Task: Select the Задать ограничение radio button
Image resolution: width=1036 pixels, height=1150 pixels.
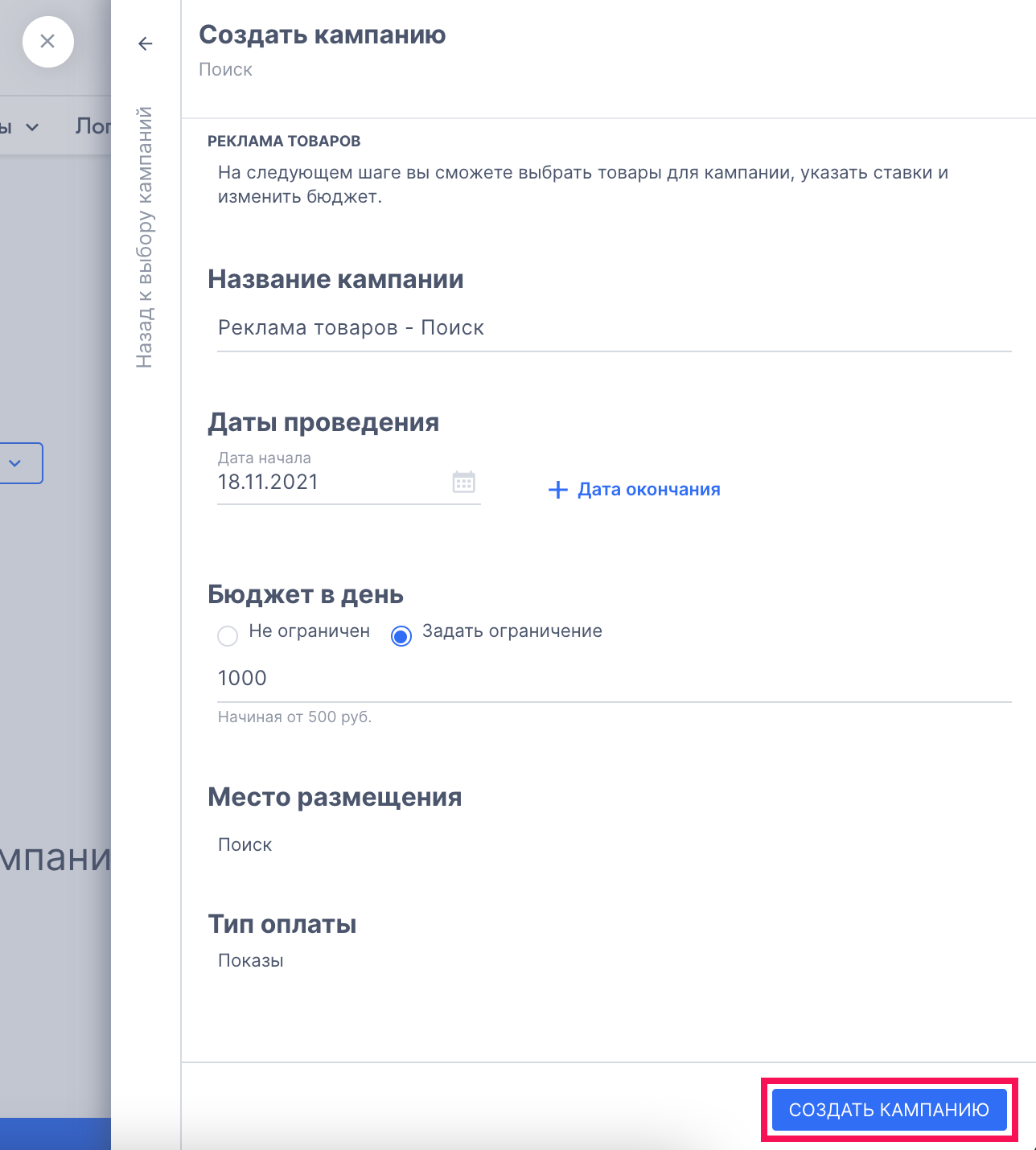Action: pyautogui.click(x=401, y=636)
